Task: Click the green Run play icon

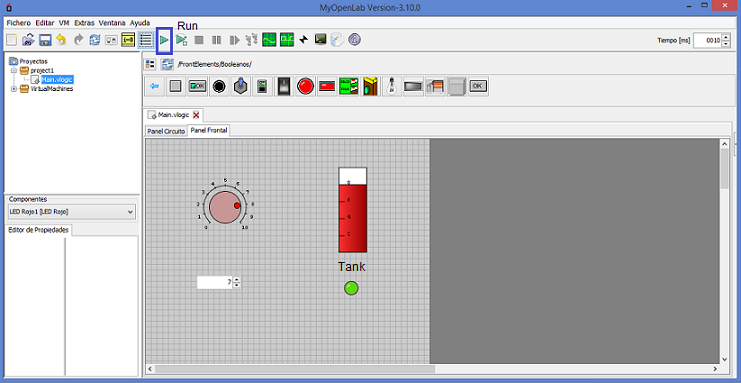Action: coord(164,40)
